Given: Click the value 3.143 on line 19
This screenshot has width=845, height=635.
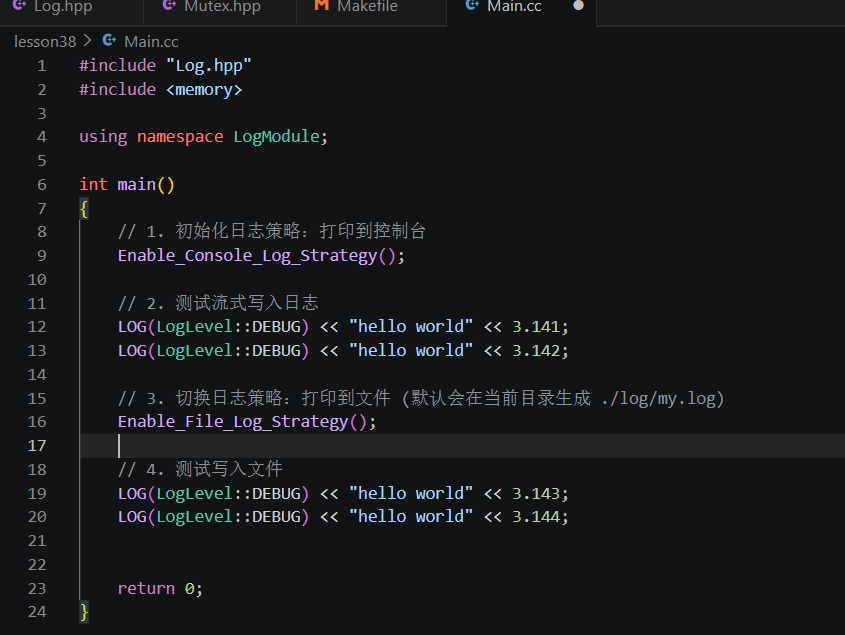Looking at the screenshot, I should point(536,493).
